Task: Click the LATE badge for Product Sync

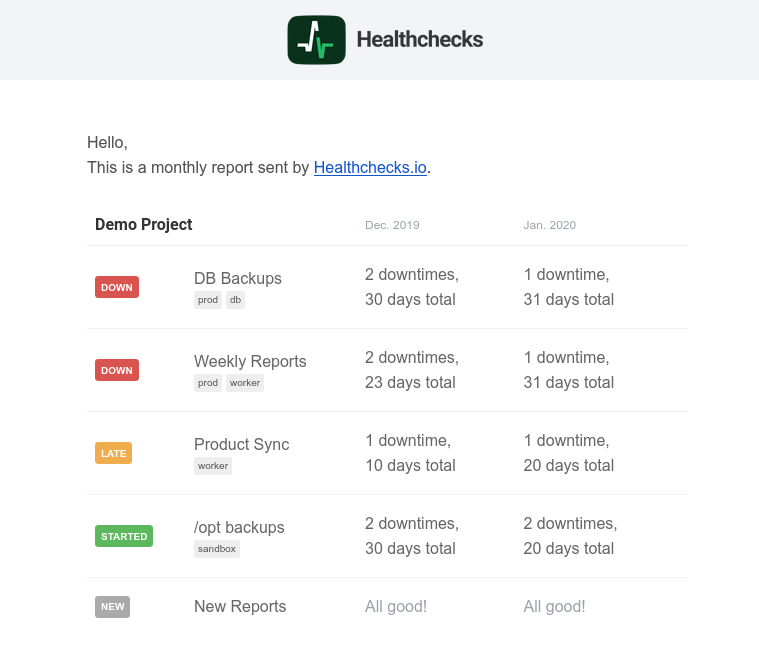Action: pos(114,453)
